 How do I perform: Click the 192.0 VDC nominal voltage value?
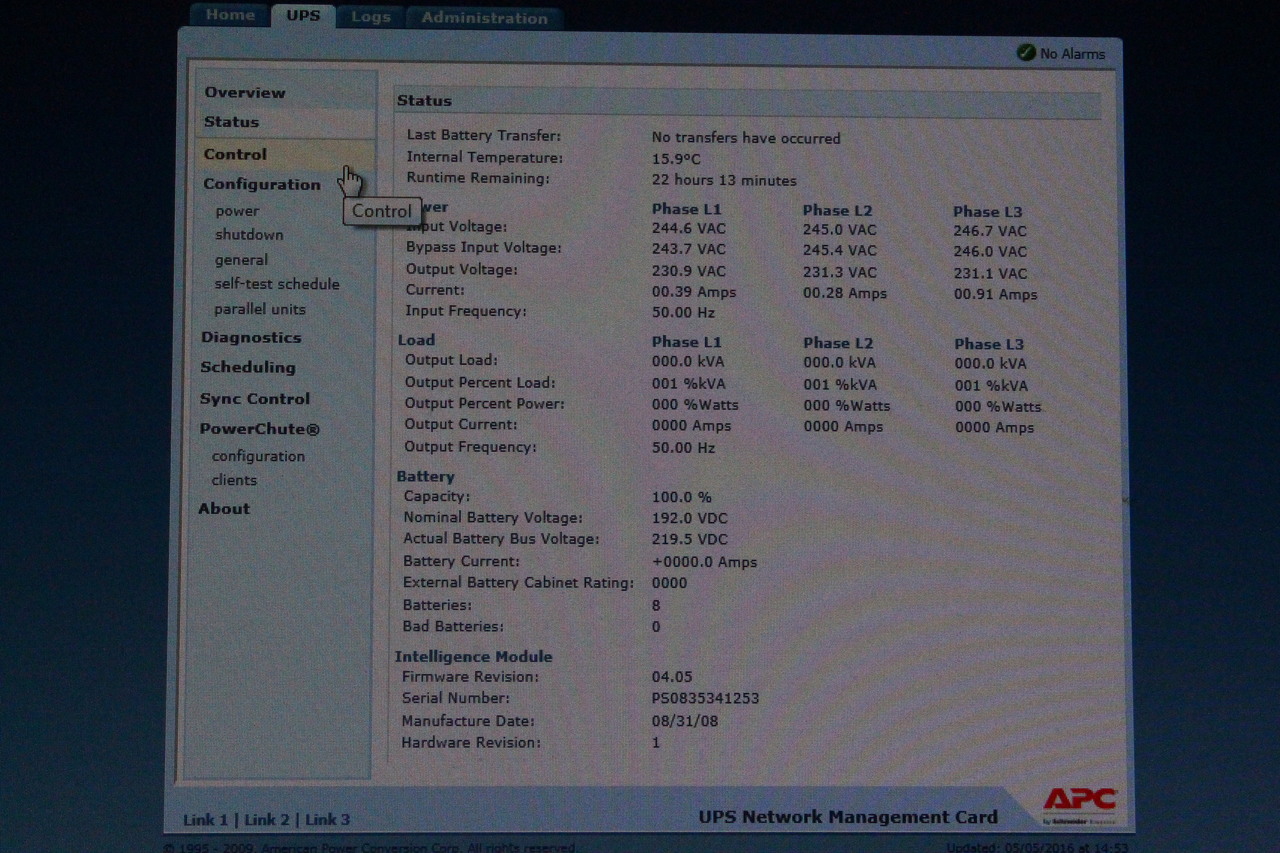(x=690, y=518)
